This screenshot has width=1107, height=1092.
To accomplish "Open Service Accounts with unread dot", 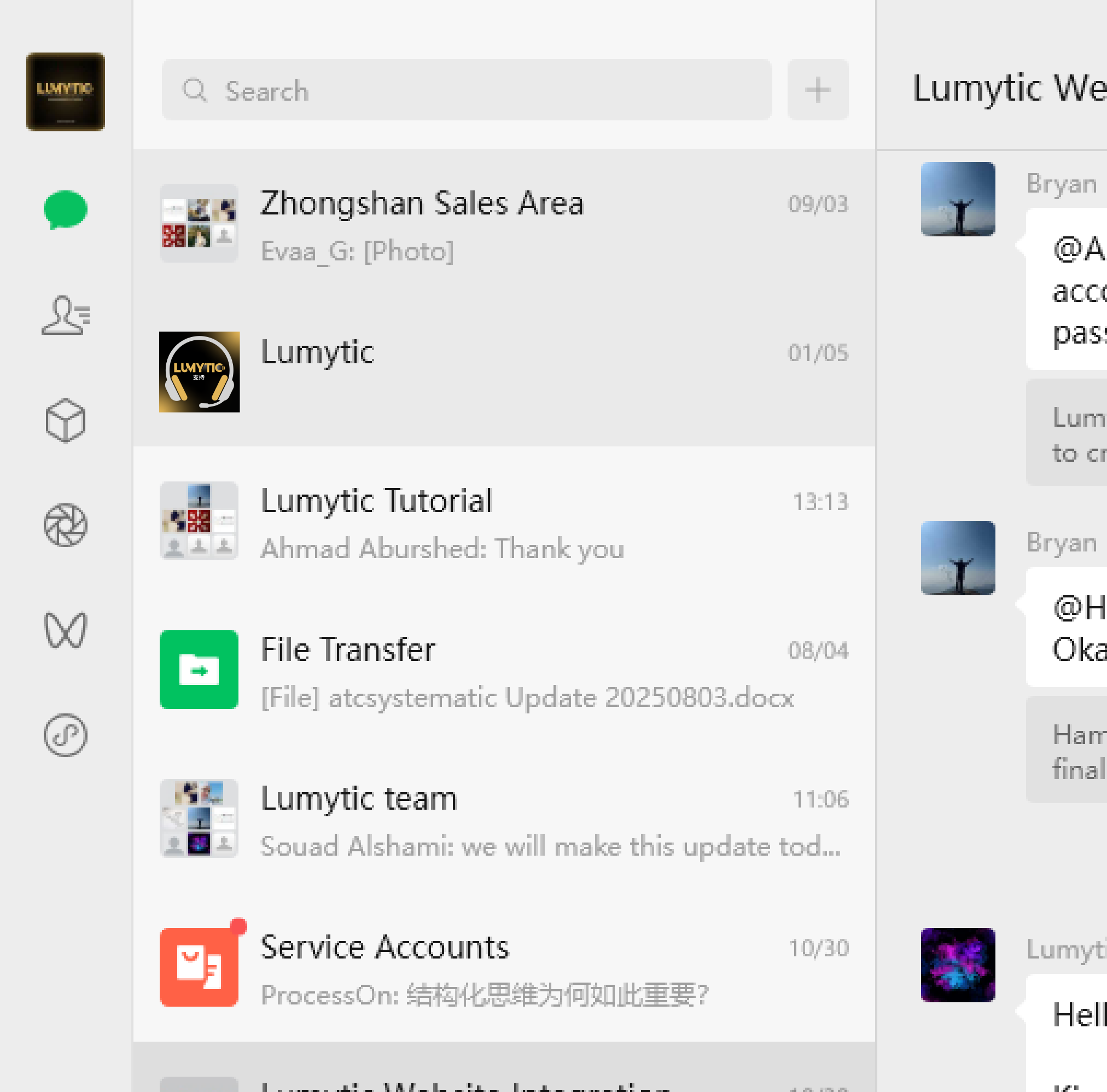I will [x=504, y=967].
